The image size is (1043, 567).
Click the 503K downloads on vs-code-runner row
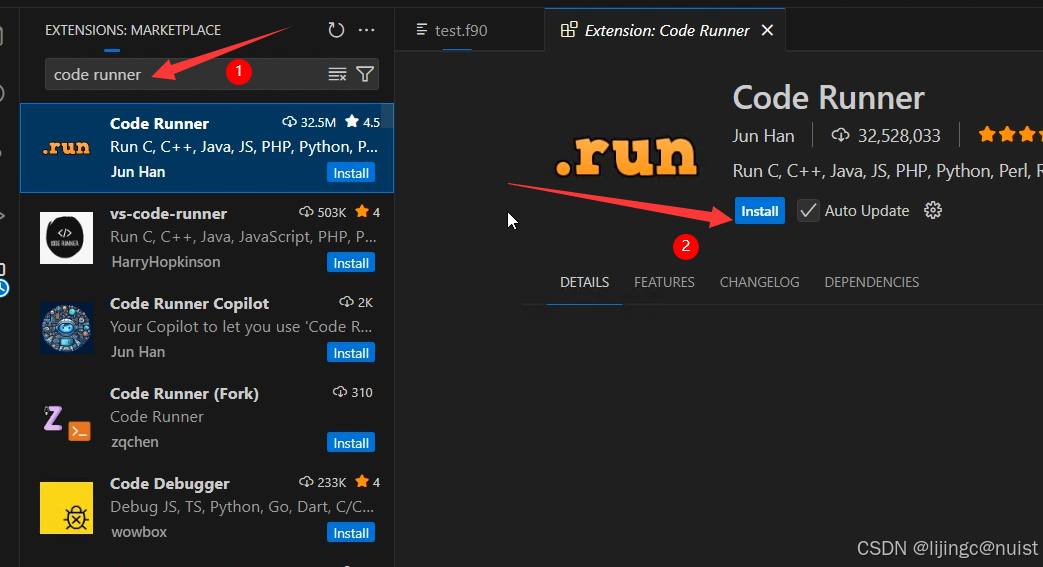pos(323,212)
